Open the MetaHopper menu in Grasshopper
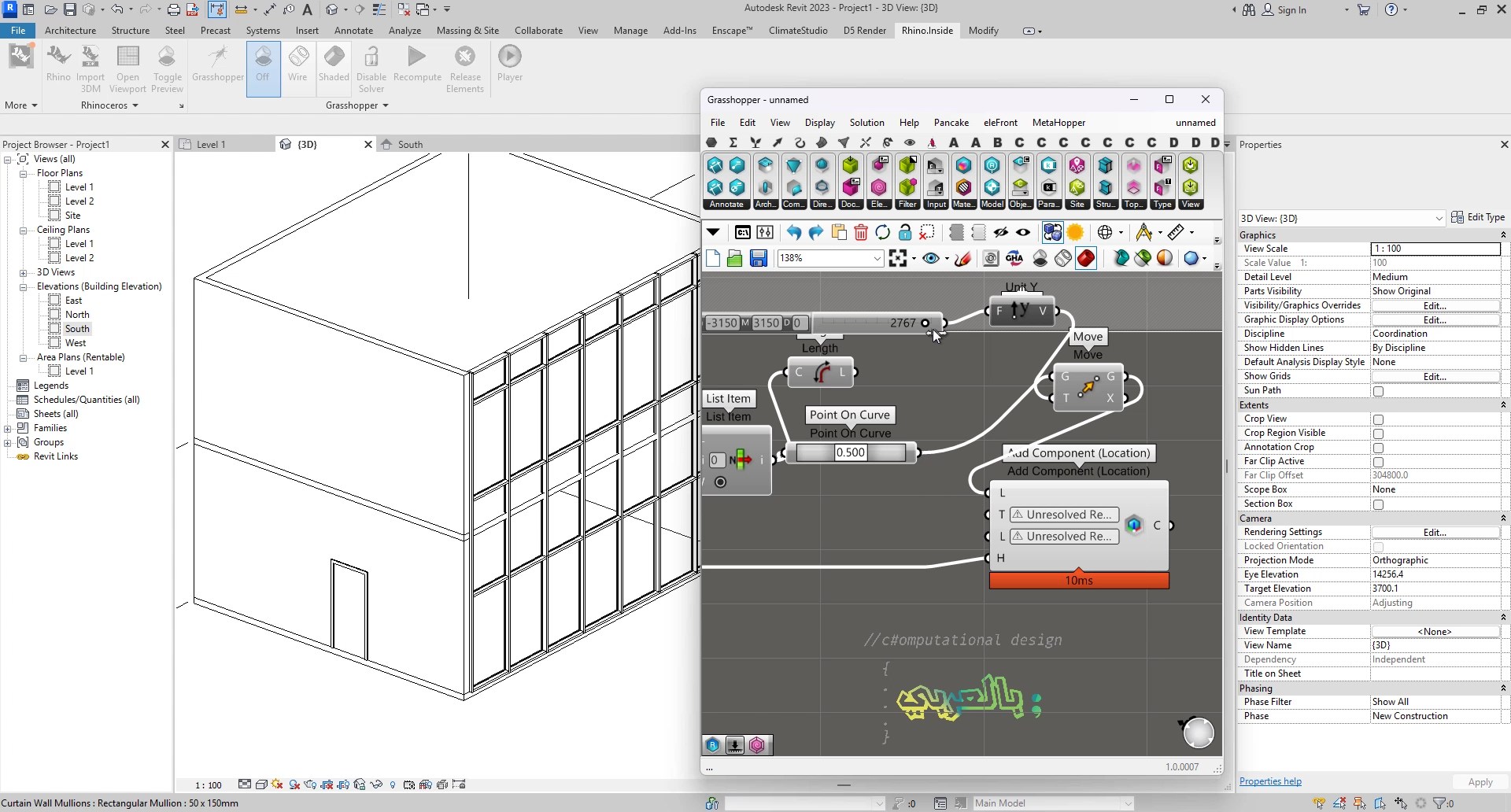The width and height of the screenshot is (1511, 812). (1058, 123)
